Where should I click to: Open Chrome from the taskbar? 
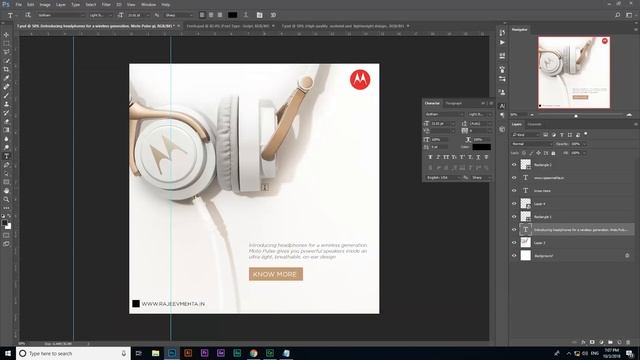[253, 353]
